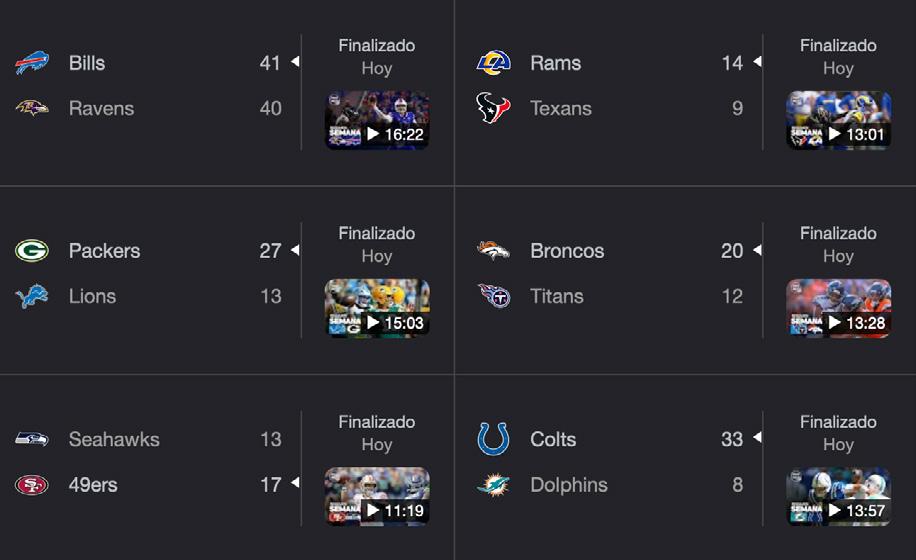Click the Packers team name
The height and width of the screenshot is (560, 916).
[105, 251]
